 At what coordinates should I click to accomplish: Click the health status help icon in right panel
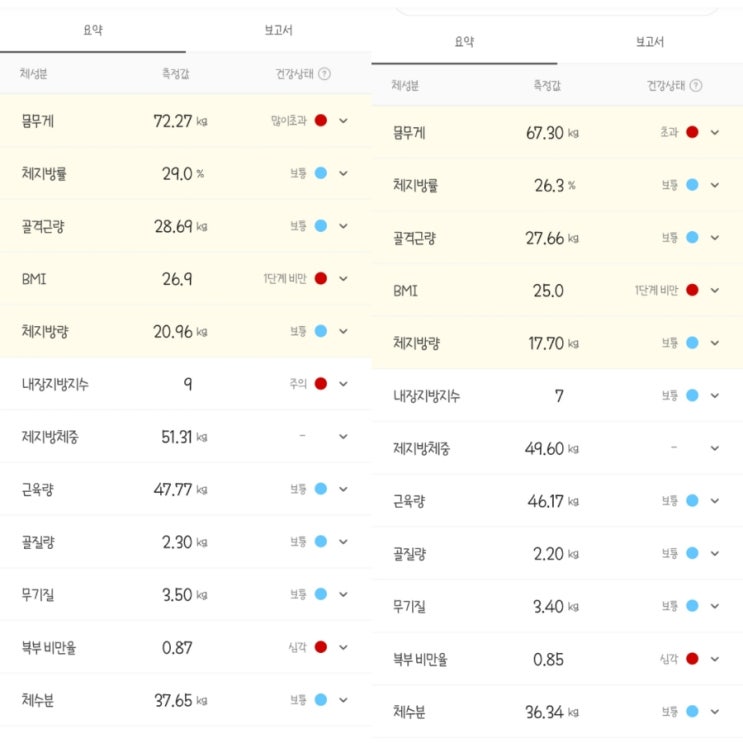[x=696, y=86]
